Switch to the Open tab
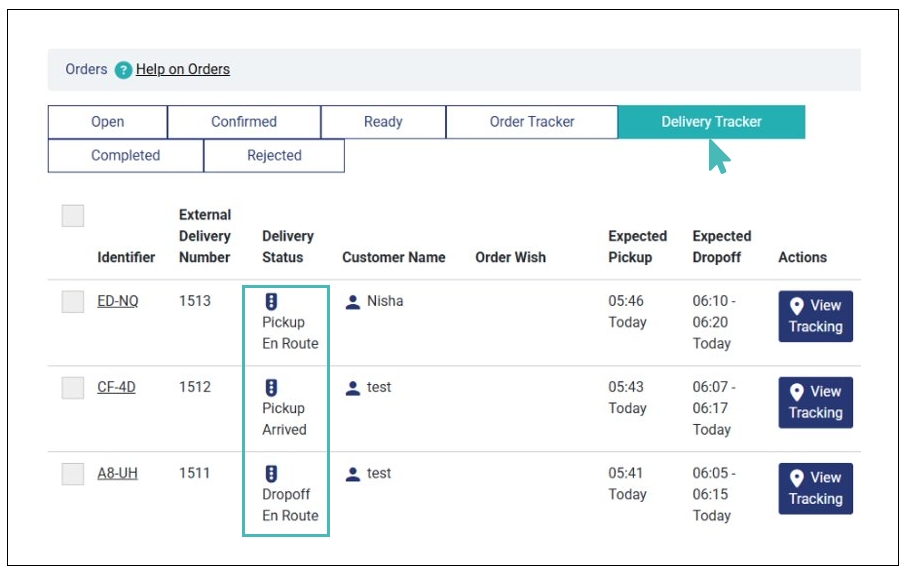Image resolution: width=909 pixels, height=573 pixels. click(x=107, y=122)
